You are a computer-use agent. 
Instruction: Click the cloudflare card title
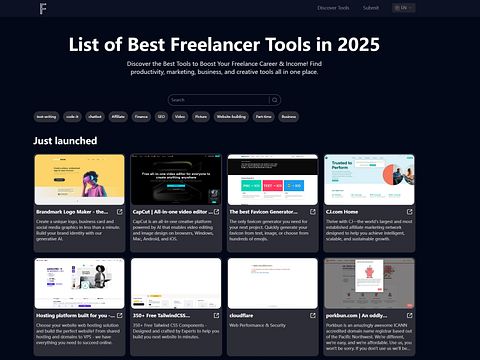(x=241, y=316)
